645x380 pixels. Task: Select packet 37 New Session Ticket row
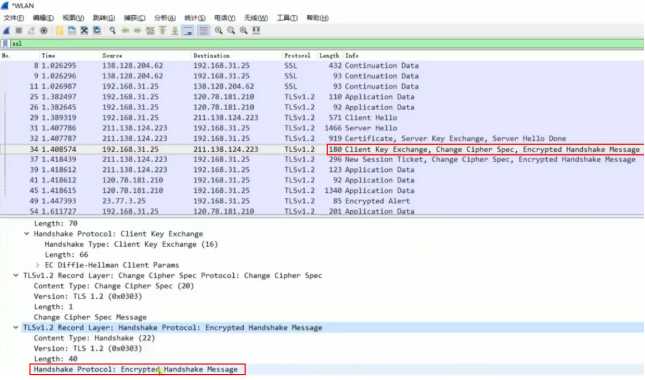click(x=322, y=159)
